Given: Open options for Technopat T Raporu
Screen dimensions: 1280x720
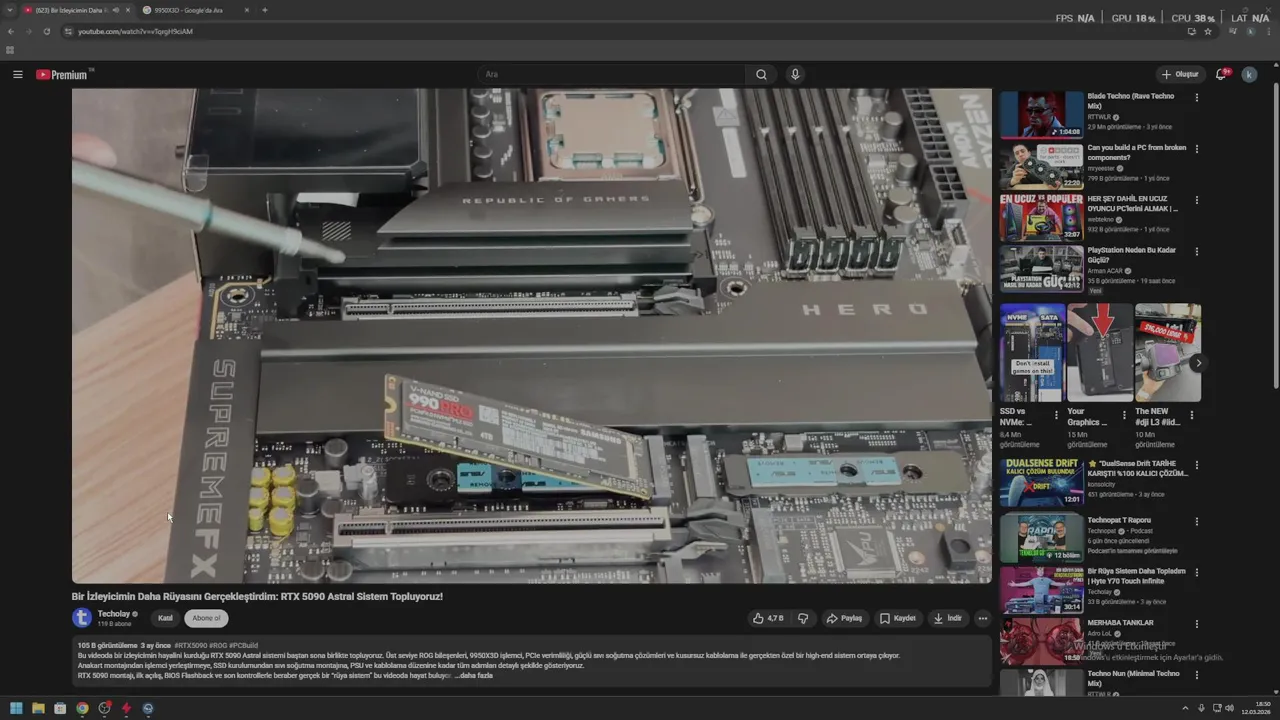Looking at the screenshot, I should (x=1197, y=521).
